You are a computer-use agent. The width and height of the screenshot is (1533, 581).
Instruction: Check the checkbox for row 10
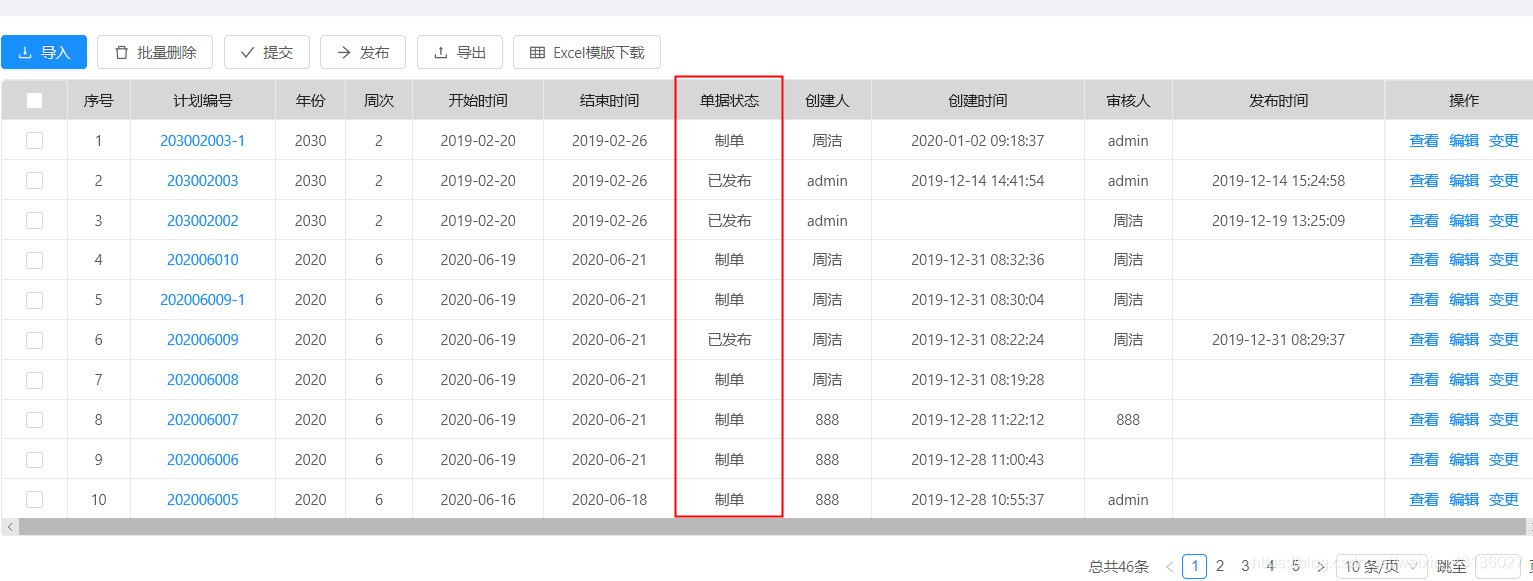point(34,499)
